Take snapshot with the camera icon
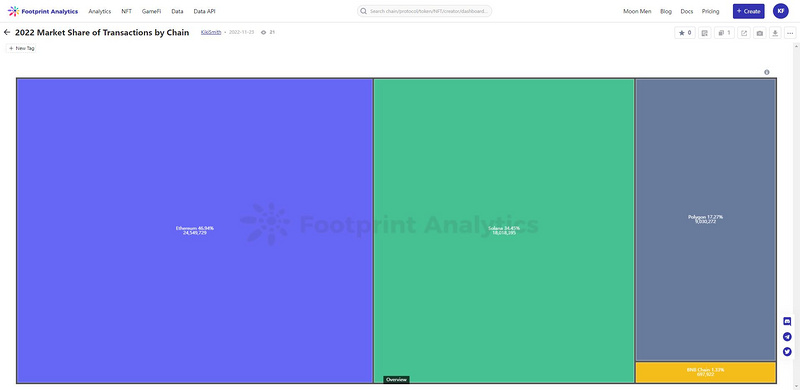Screen dimensions: 800x390 point(760,33)
